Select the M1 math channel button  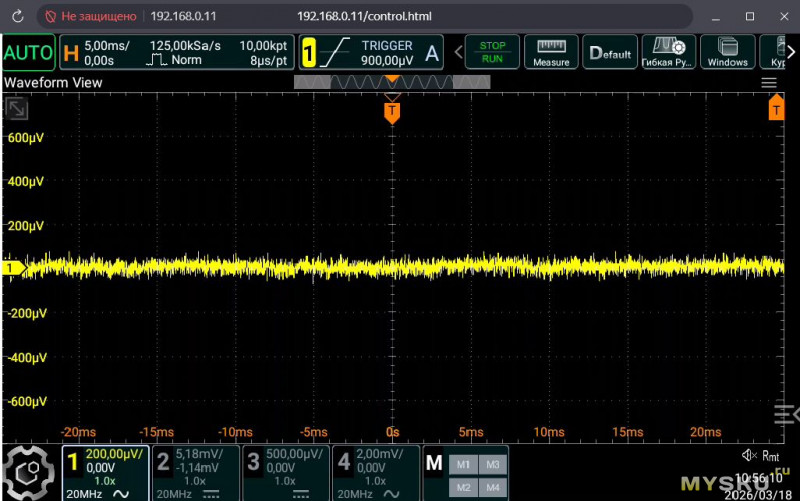462,464
